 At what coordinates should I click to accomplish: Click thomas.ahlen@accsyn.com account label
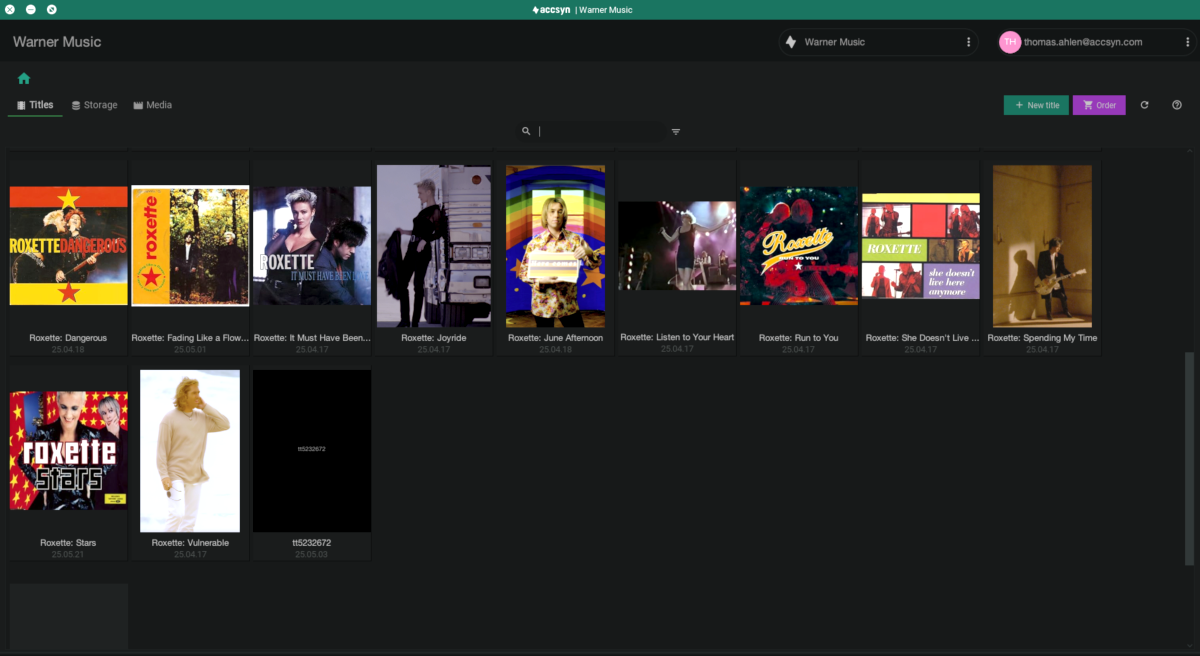point(1083,42)
